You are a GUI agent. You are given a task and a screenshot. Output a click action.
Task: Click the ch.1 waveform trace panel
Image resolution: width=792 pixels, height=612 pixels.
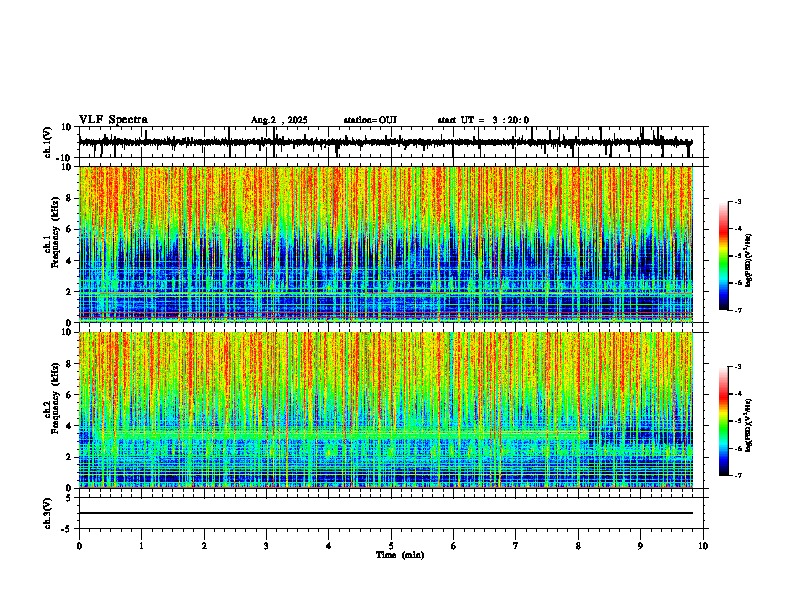pyautogui.click(x=391, y=142)
